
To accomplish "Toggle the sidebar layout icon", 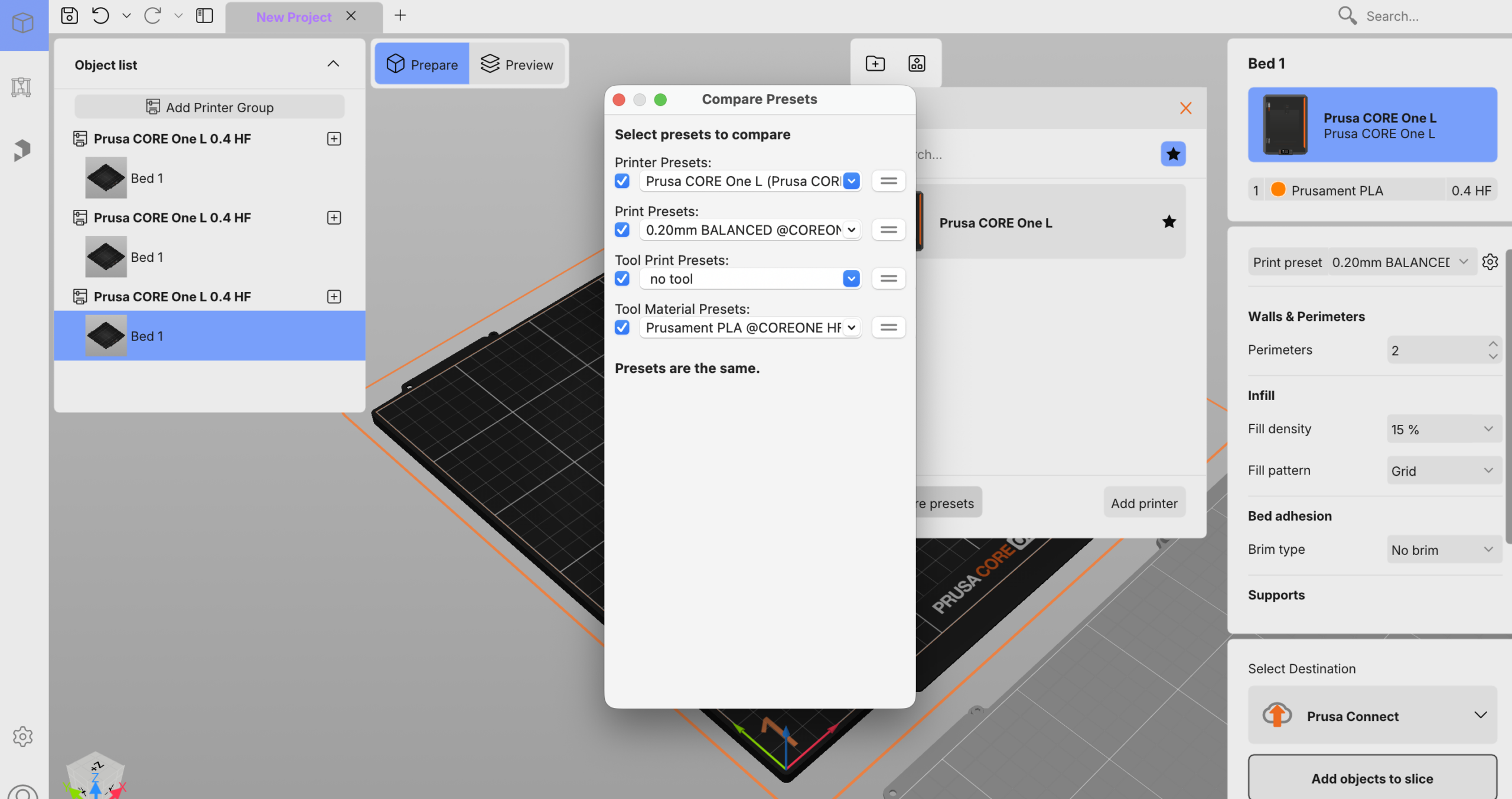I will tap(204, 15).
